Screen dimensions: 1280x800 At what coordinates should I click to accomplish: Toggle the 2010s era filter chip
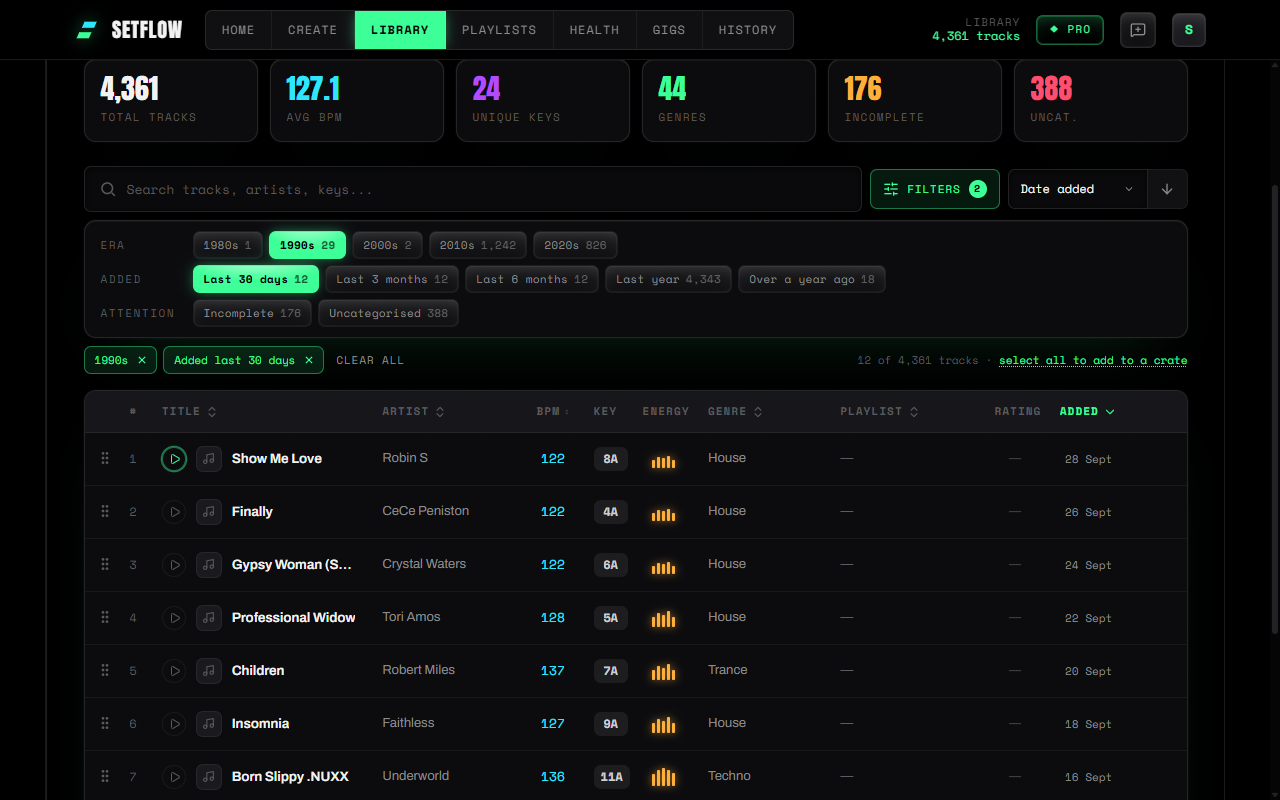tap(478, 245)
